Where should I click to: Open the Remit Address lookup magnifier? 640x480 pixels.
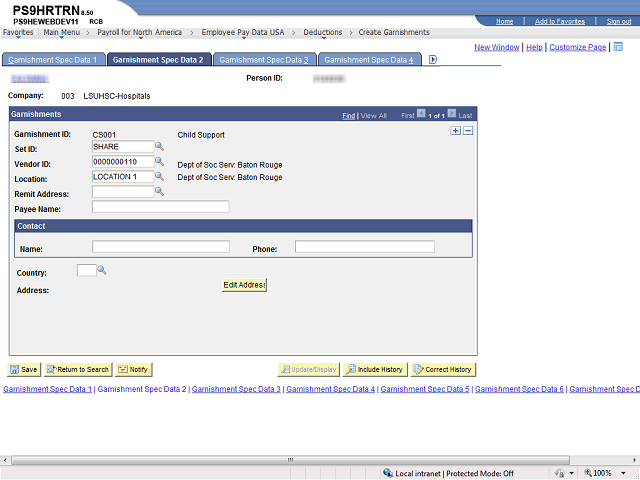(x=159, y=191)
